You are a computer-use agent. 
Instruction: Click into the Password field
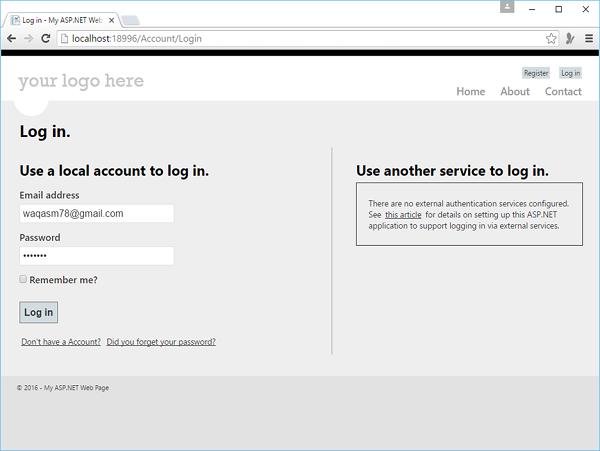(x=97, y=256)
